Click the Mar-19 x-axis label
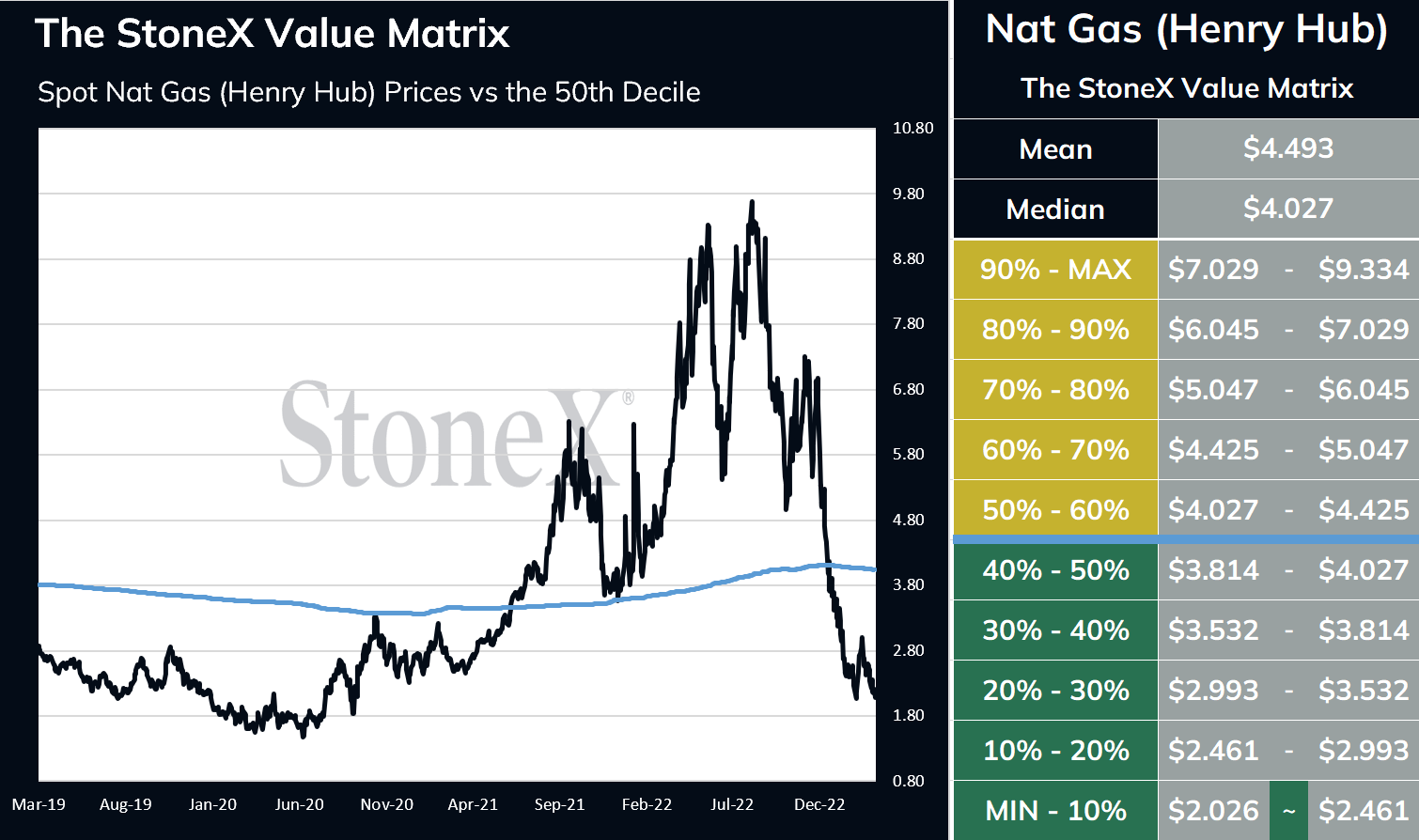Viewport: 1419px width, 840px height. point(39,804)
